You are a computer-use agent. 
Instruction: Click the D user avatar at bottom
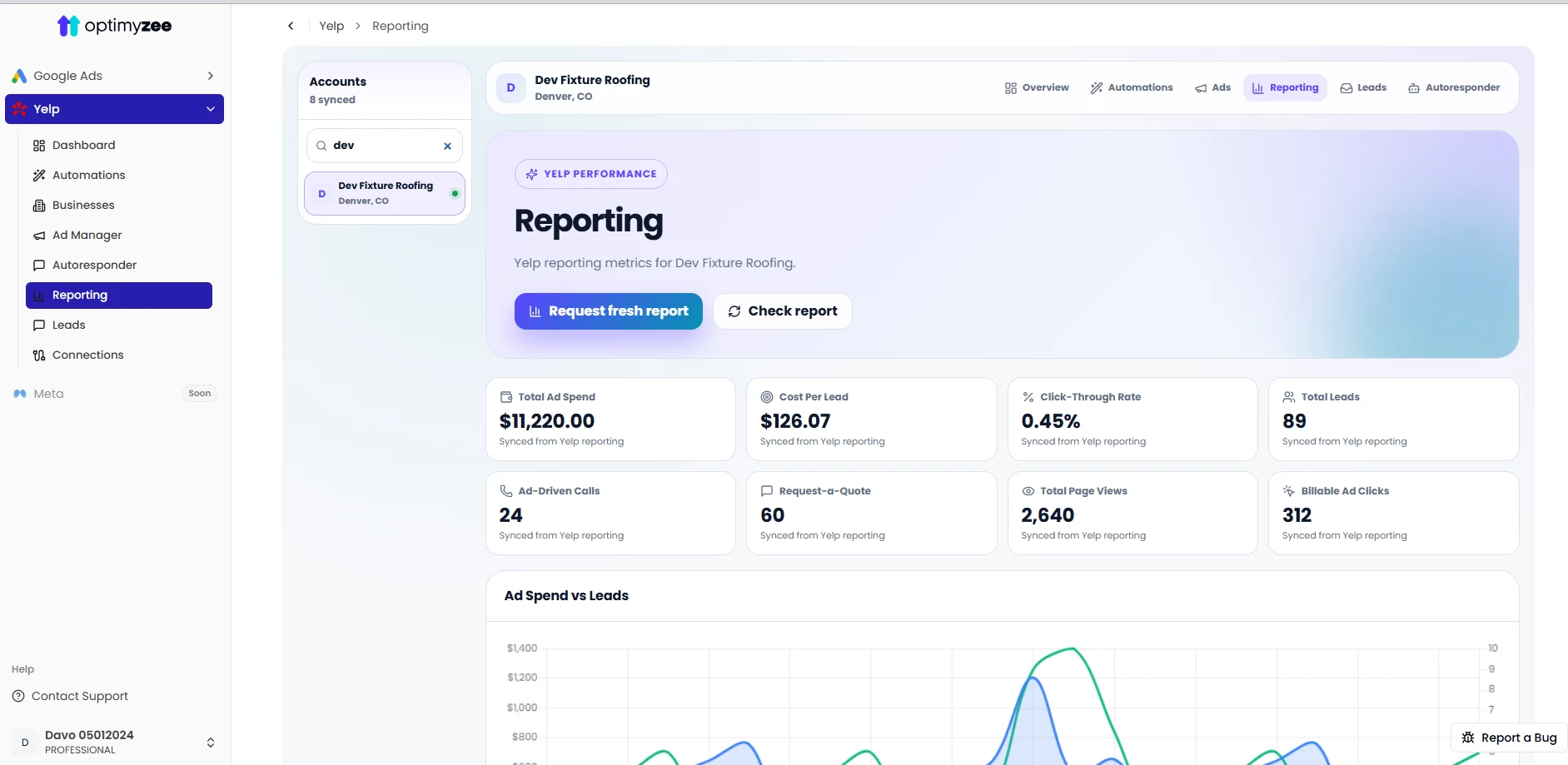click(25, 743)
